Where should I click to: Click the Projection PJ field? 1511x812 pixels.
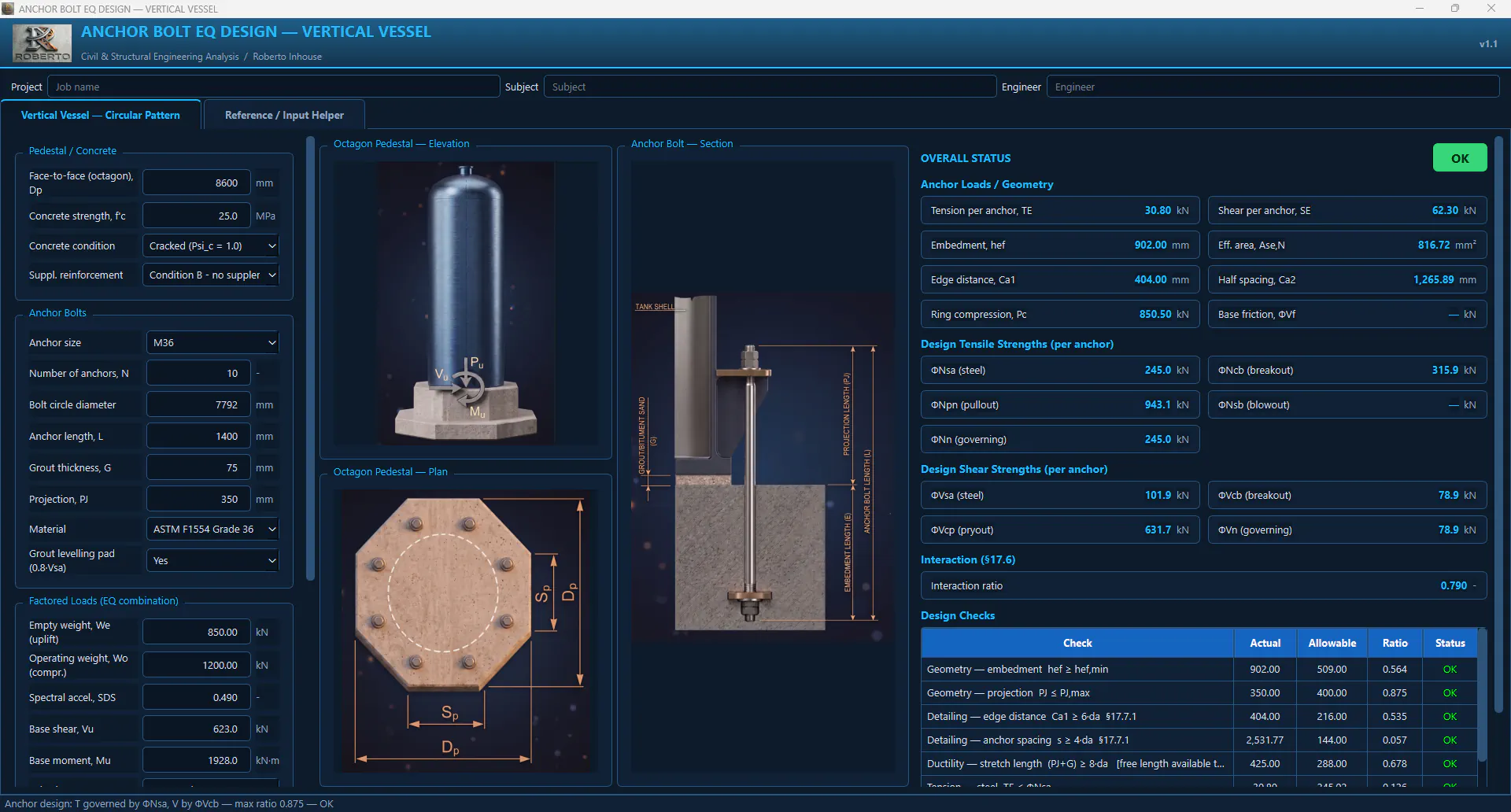click(x=198, y=499)
